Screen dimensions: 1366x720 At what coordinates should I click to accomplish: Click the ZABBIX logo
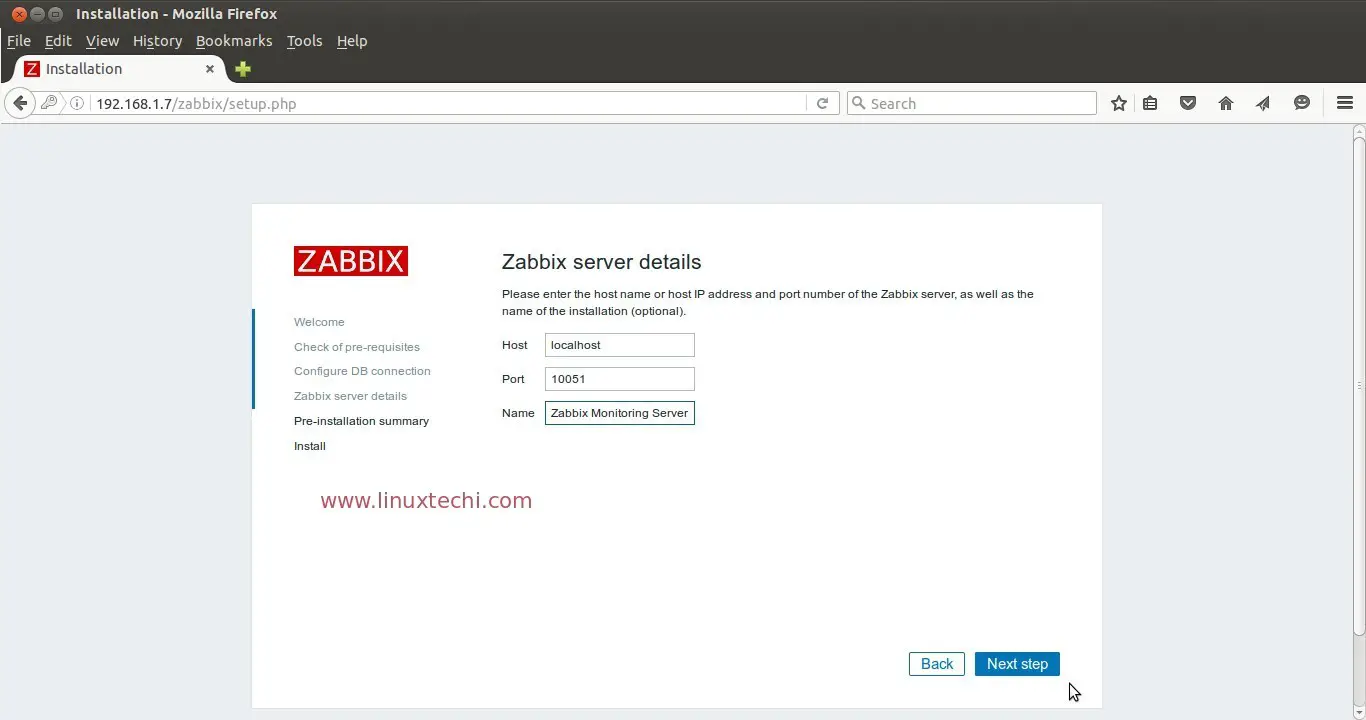point(351,261)
